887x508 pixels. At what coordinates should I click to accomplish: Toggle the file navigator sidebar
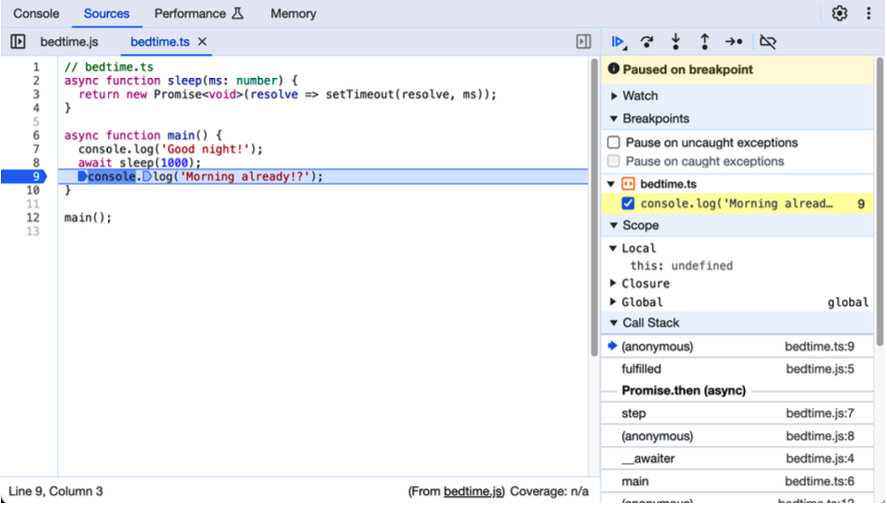coord(18,42)
